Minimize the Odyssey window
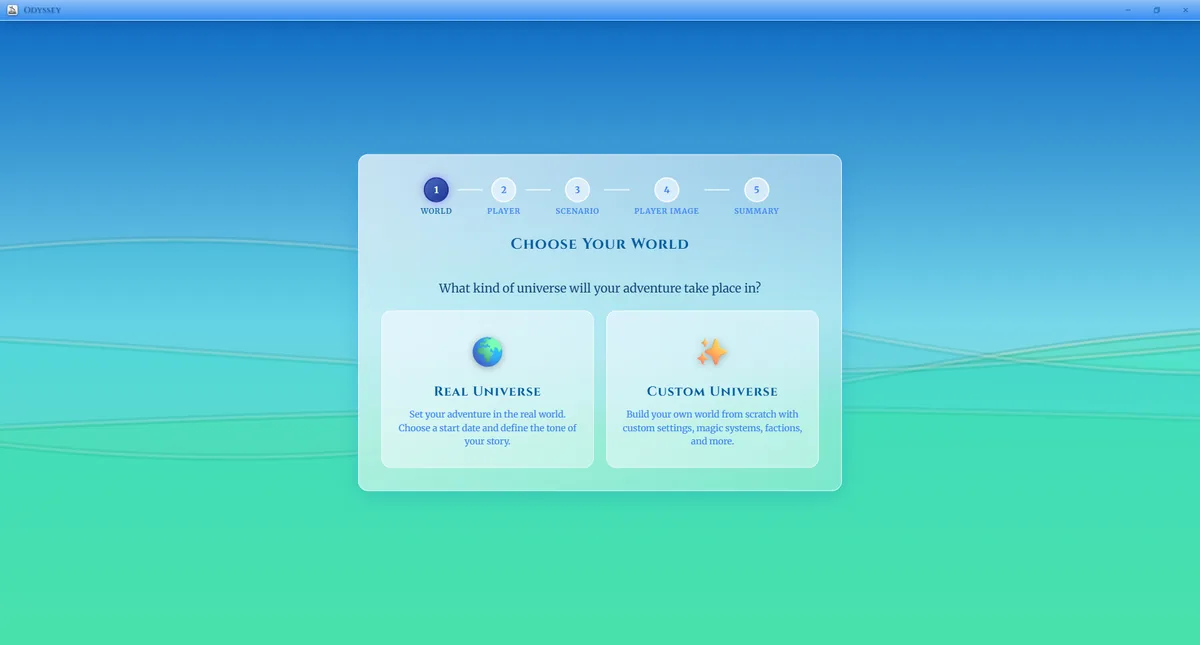1200x645 pixels. tap(1128, 10)
